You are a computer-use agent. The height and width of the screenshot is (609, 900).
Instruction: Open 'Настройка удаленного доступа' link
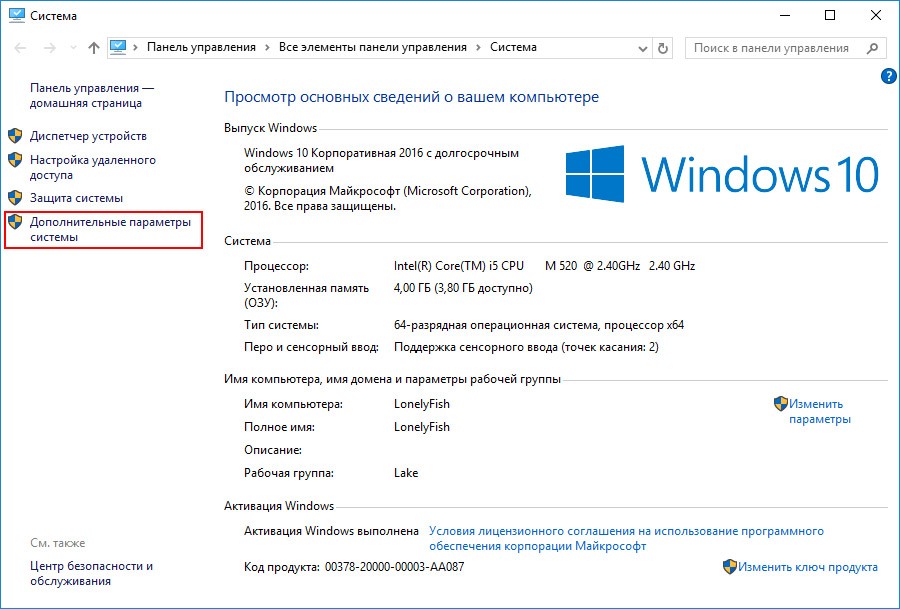point(92,168)
